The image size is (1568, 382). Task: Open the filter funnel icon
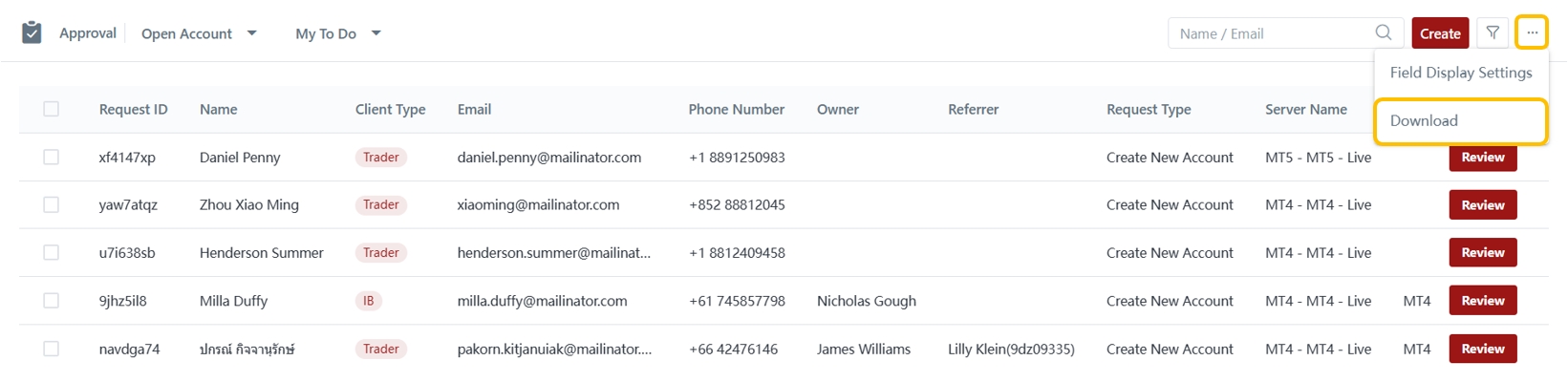1493,32
